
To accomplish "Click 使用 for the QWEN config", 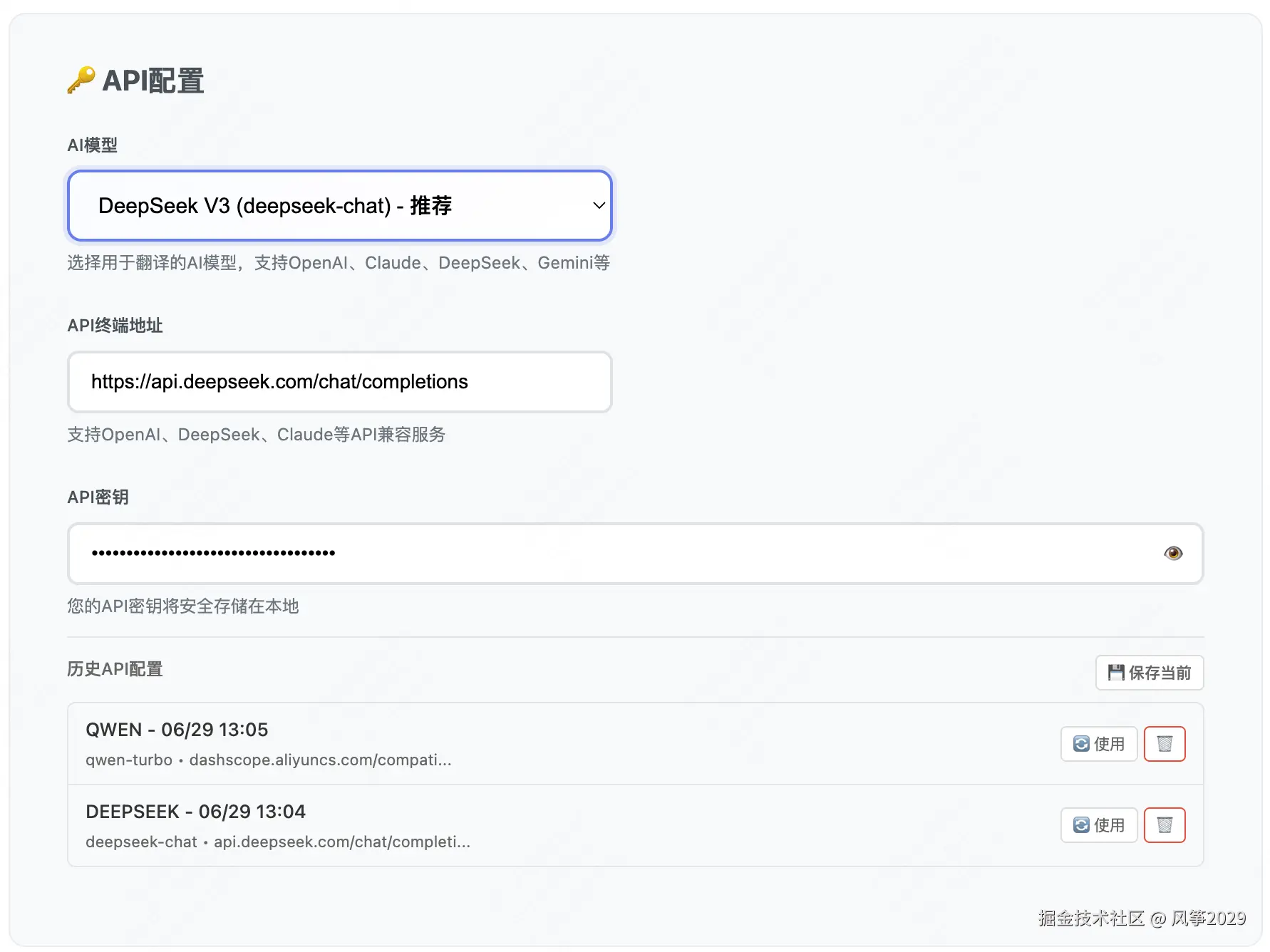I will click(1099, 744).
